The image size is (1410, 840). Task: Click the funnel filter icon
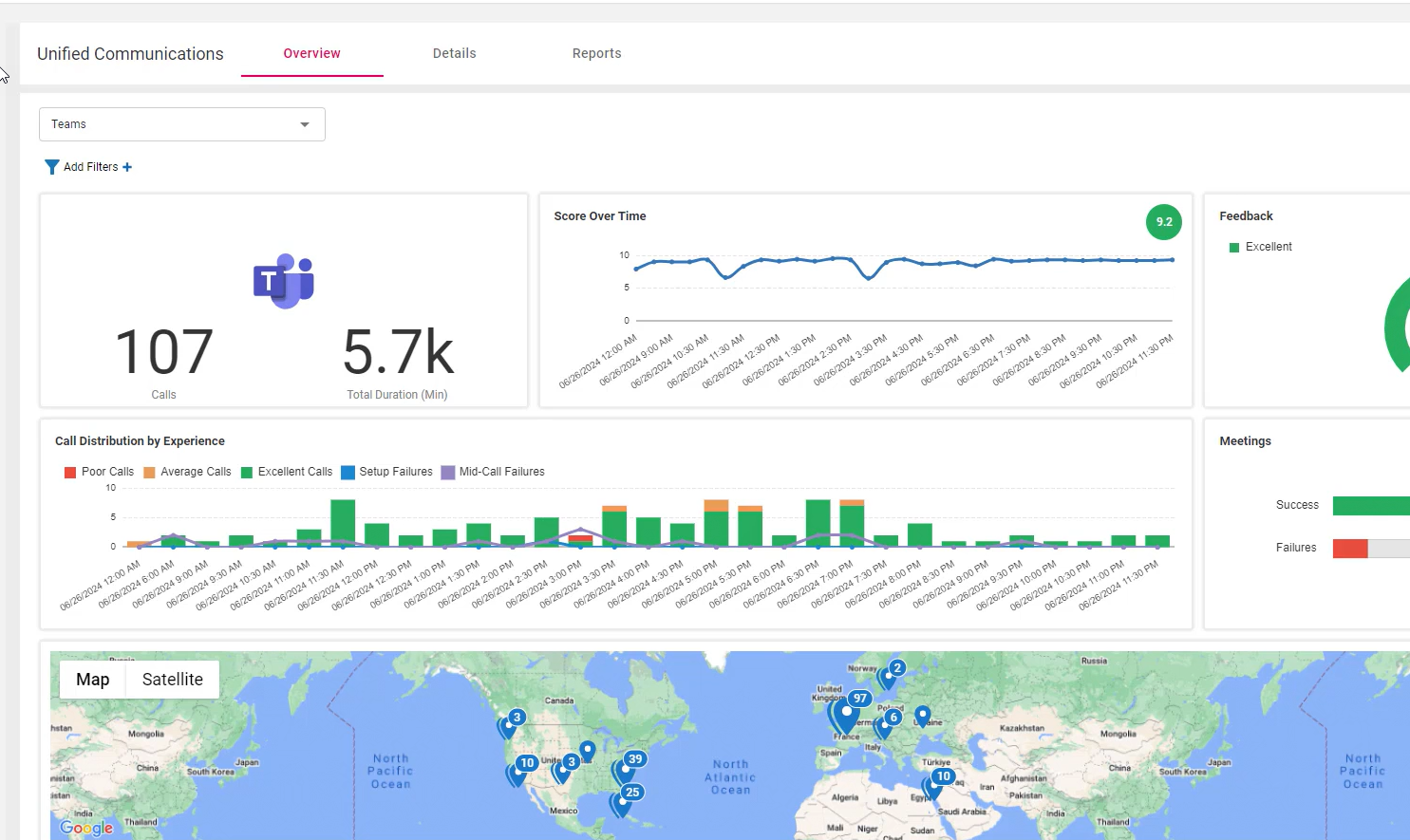click(x=52, y=167)
